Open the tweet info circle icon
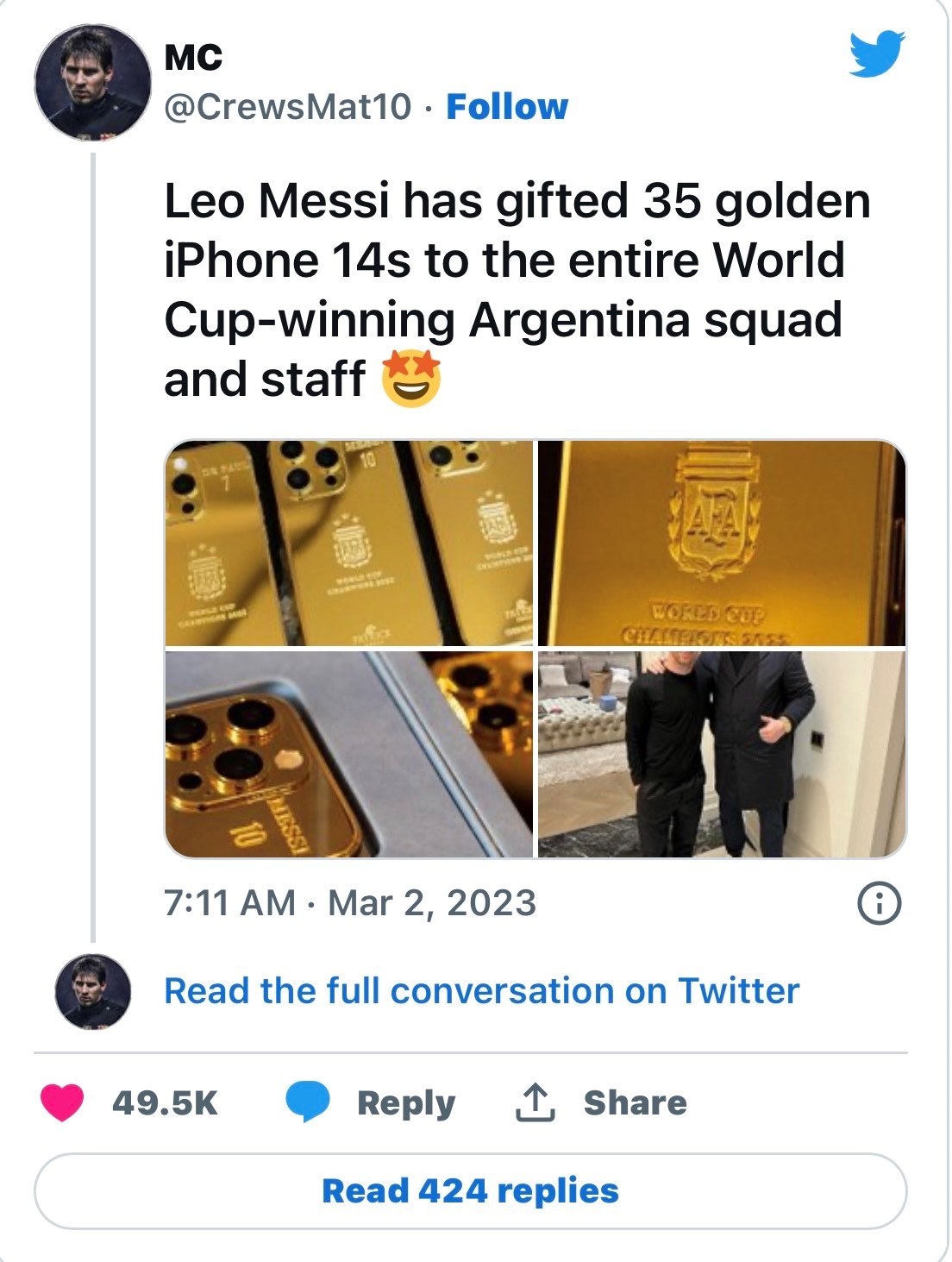Image resolution: width=952 pixels, height=1262 pixels. pyautogui.click(x=879, y=903)
